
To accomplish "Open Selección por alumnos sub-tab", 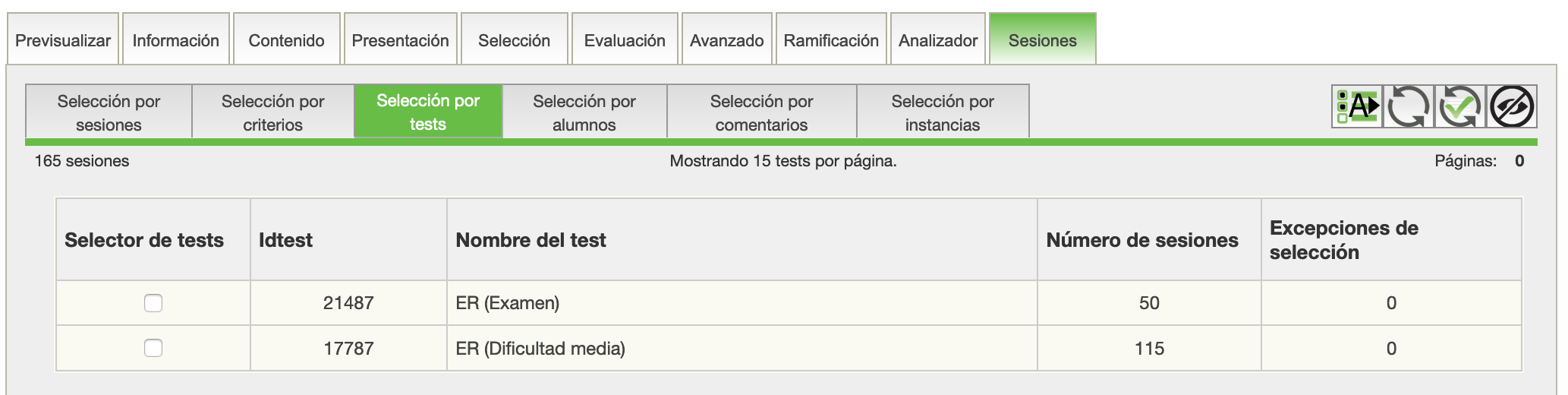I will click(x=584, y=112).
